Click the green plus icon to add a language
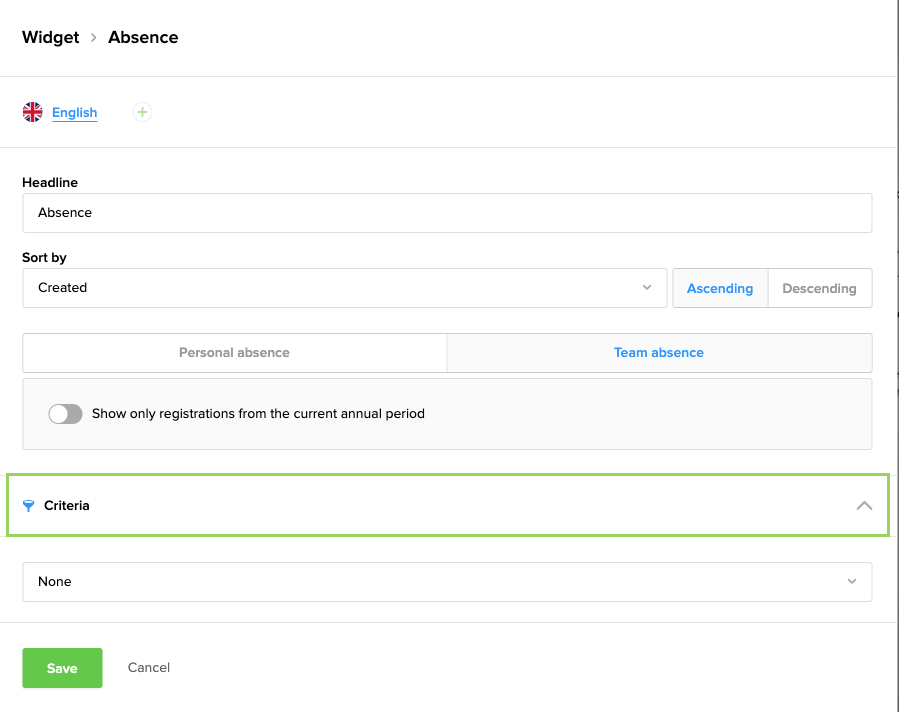This screenshot has height=712, width=899. (141, 112)
